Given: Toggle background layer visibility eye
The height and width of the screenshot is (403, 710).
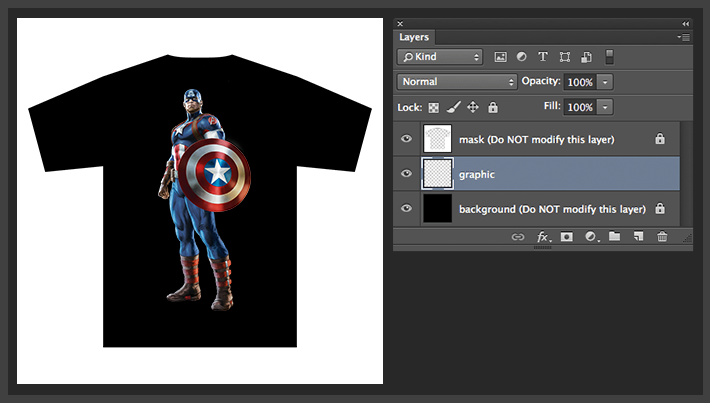Looking at the screenshot, I should pos(406,209).
